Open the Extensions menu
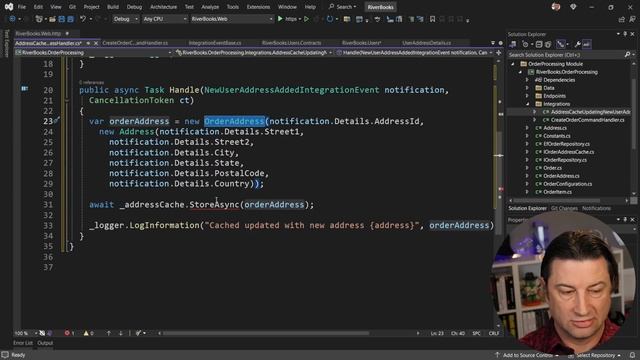Viewport: 640px width, 360px height. (x=258, y=7)
